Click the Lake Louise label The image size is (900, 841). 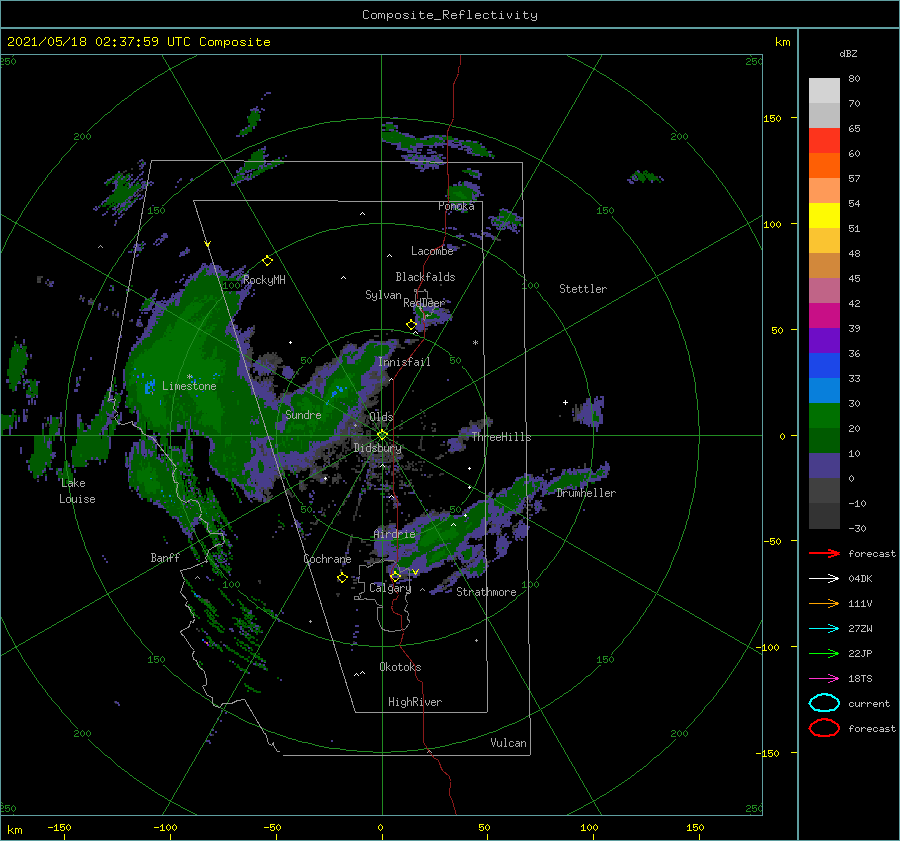(77, 491)
